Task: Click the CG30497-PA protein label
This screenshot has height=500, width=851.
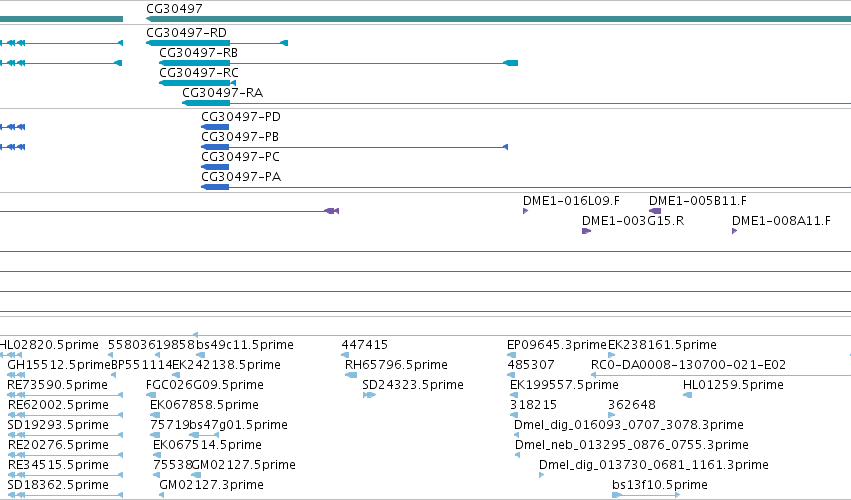Action: (241, 177)
